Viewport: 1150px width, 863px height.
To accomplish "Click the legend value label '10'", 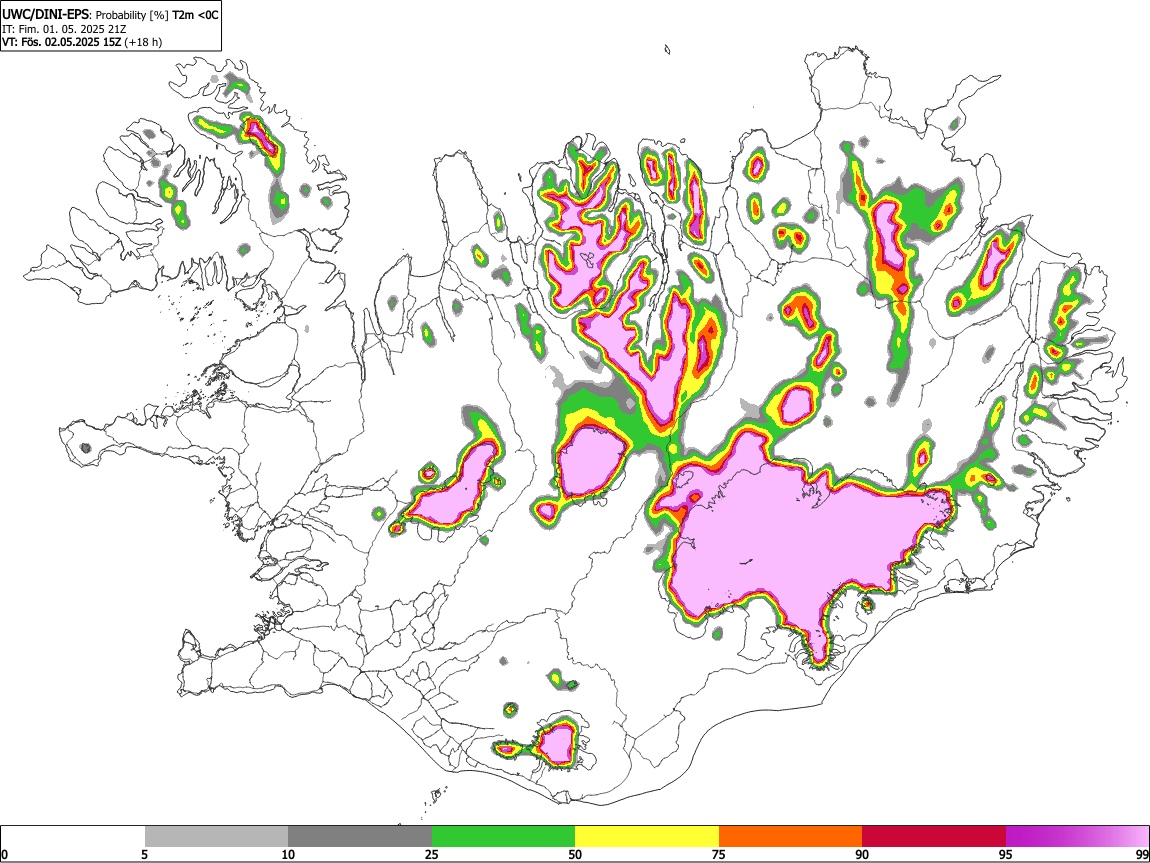I will [288, 854].
